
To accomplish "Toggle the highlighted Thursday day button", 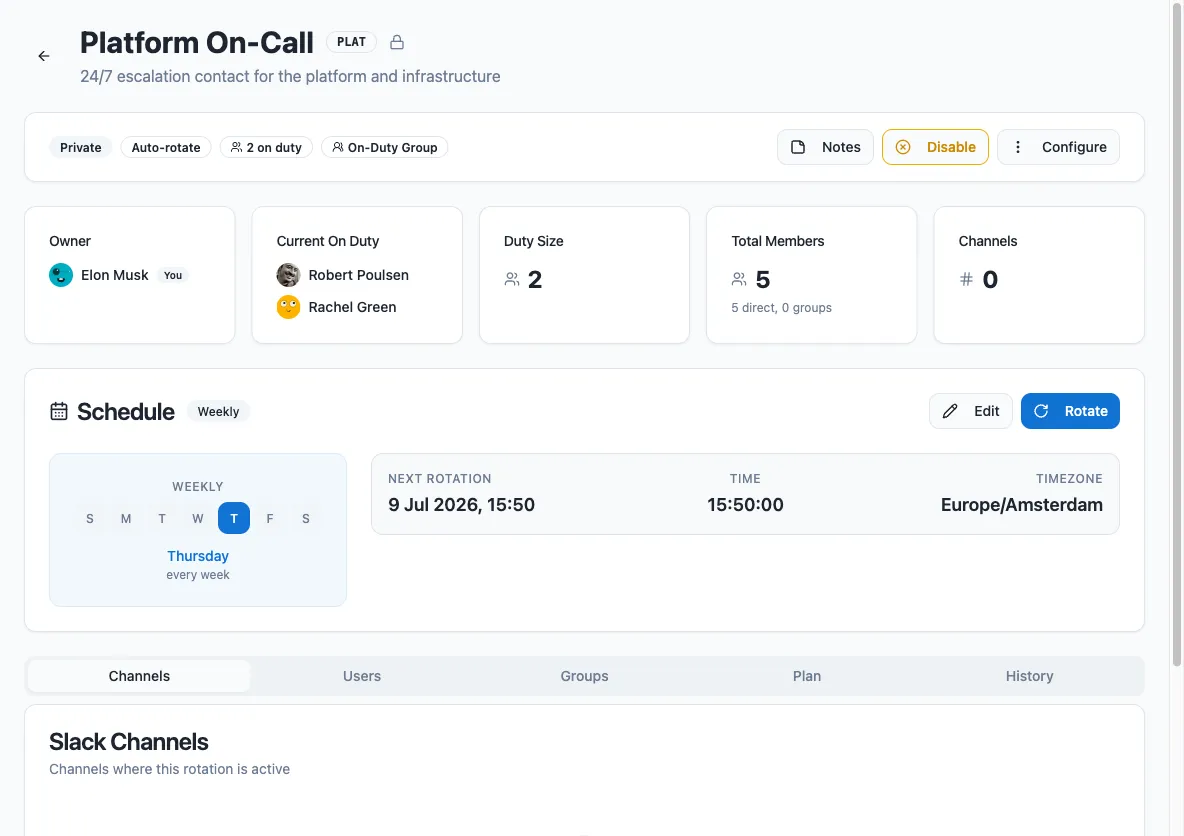I will (234, 518).
